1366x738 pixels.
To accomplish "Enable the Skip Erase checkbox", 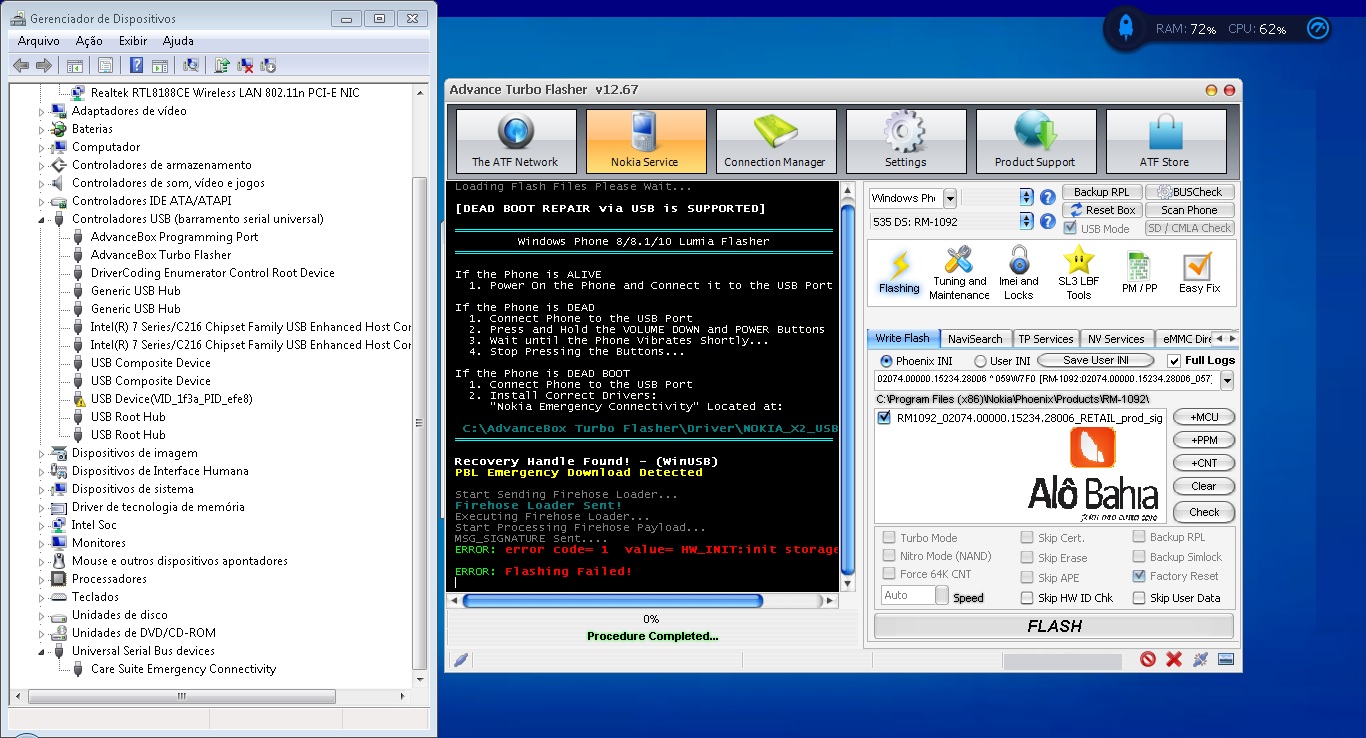I will pyautogui.click(x=1027, y=558).
